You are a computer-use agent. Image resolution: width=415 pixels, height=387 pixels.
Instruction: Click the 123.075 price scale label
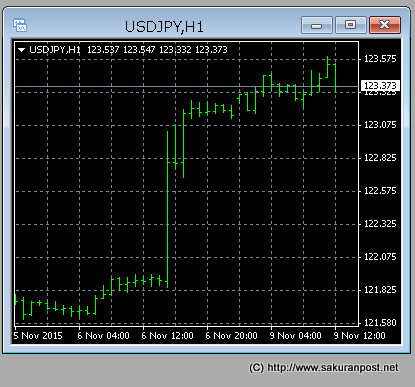point(380,125)
